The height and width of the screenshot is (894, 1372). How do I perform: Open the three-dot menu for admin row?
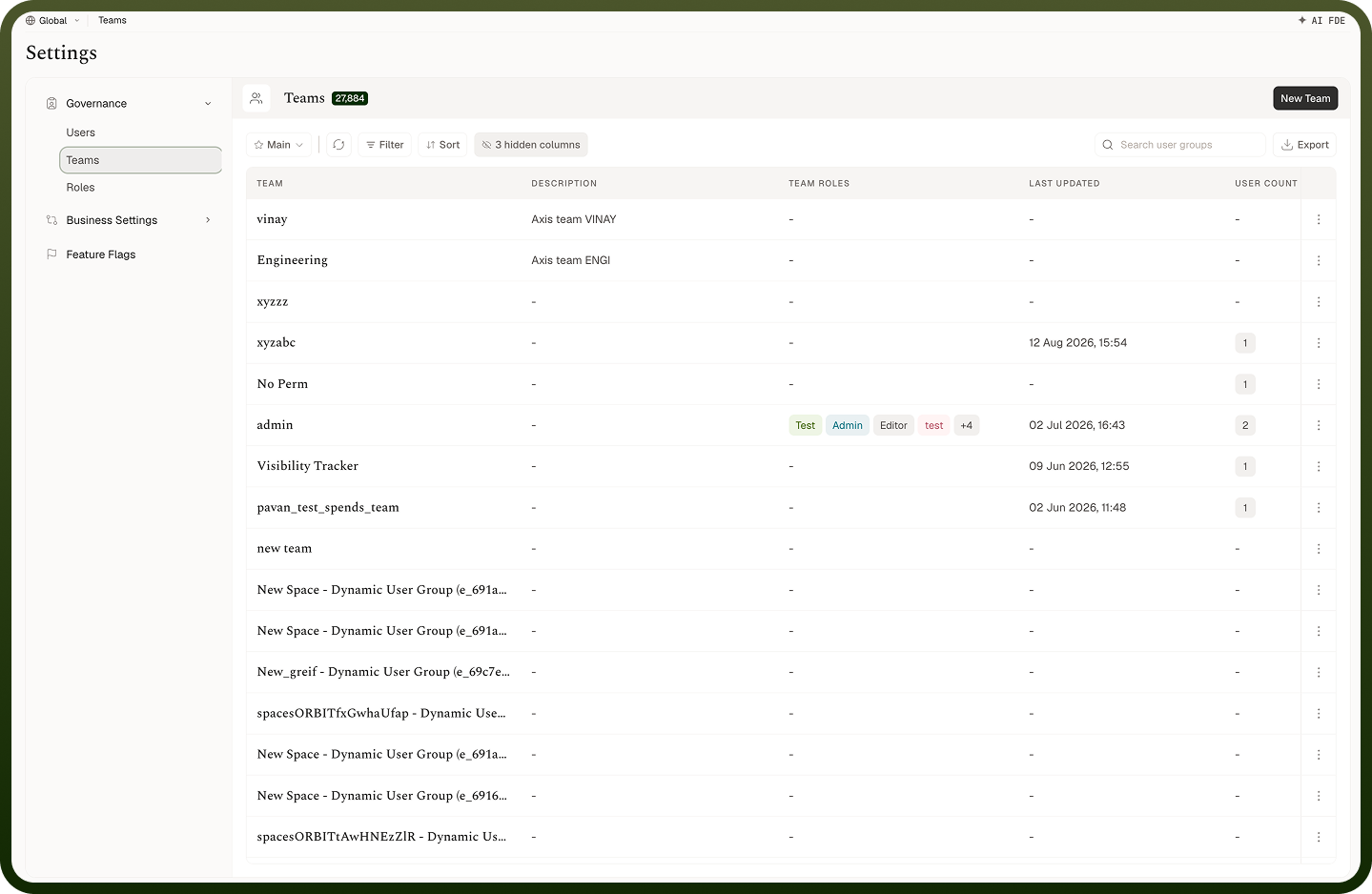pos(1319,425)
